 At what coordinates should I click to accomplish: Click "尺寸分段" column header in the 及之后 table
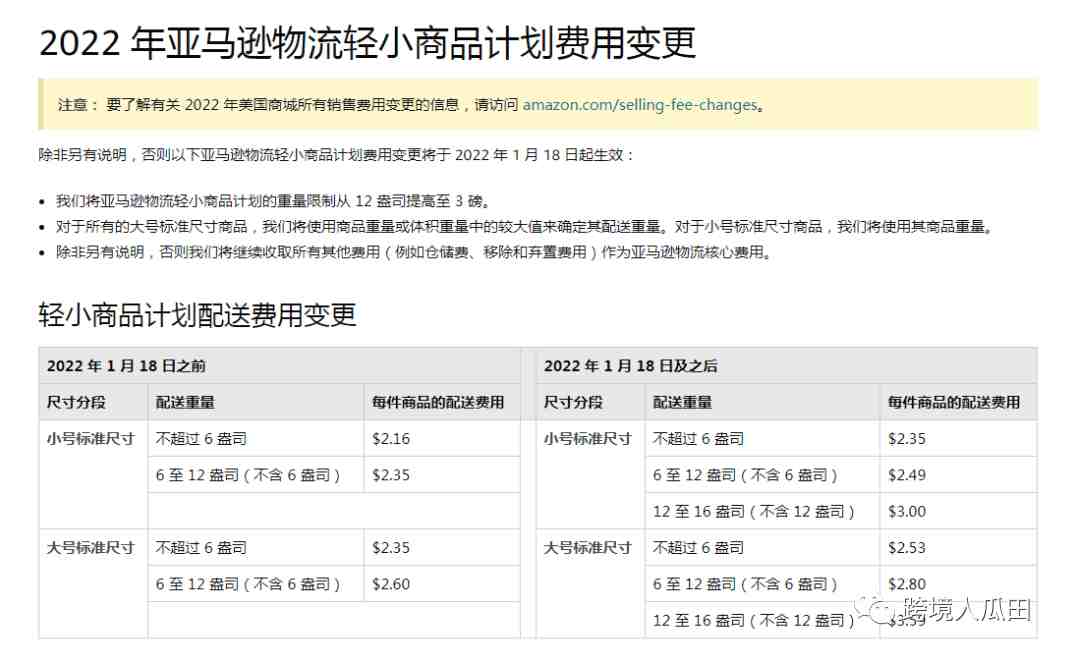pyautogui.click(x=573, y=402)
